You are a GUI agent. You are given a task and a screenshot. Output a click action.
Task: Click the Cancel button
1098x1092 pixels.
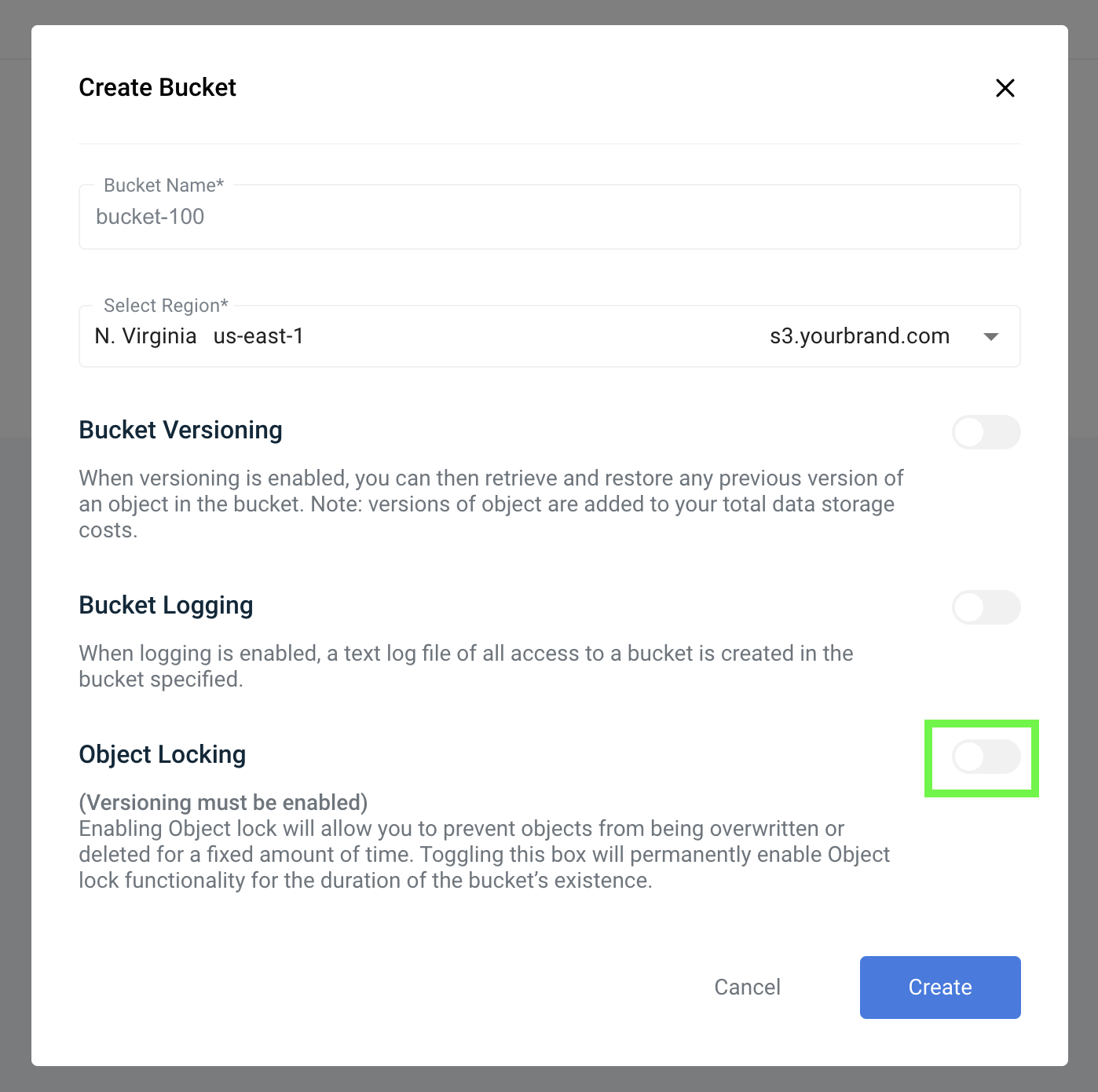point(747,988)
